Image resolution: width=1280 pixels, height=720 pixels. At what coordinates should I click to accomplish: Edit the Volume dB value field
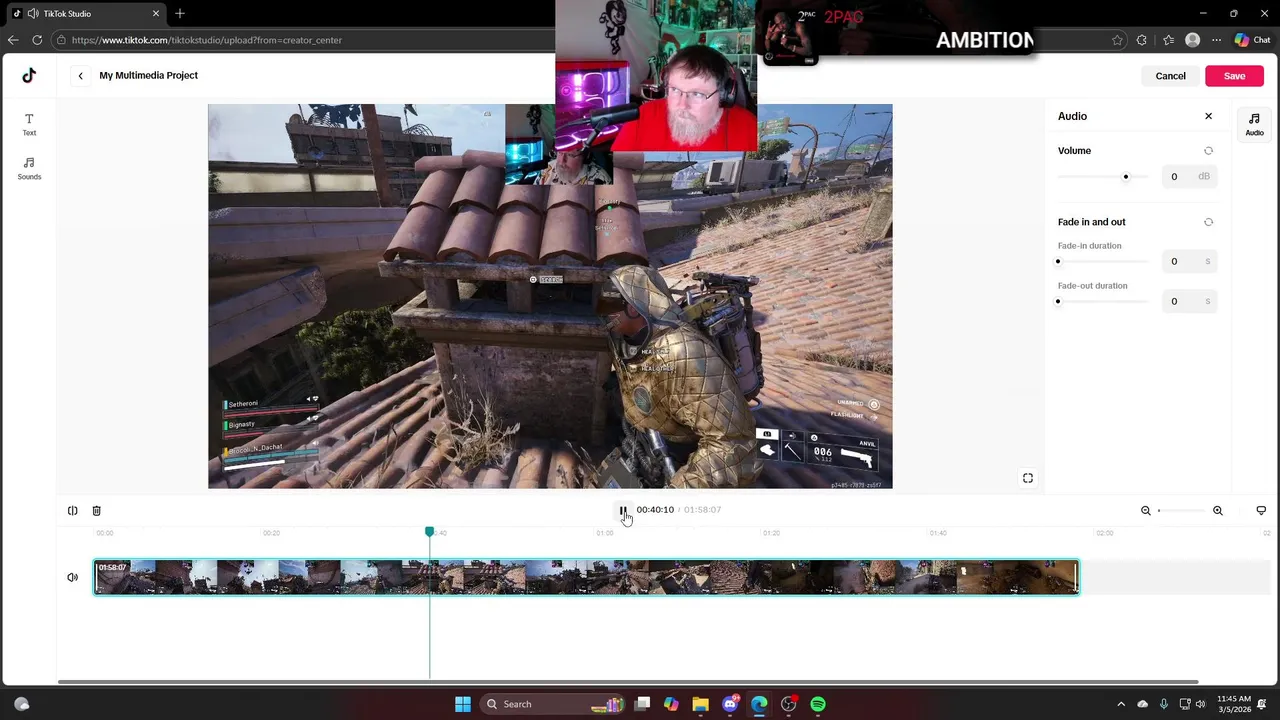1187,177
